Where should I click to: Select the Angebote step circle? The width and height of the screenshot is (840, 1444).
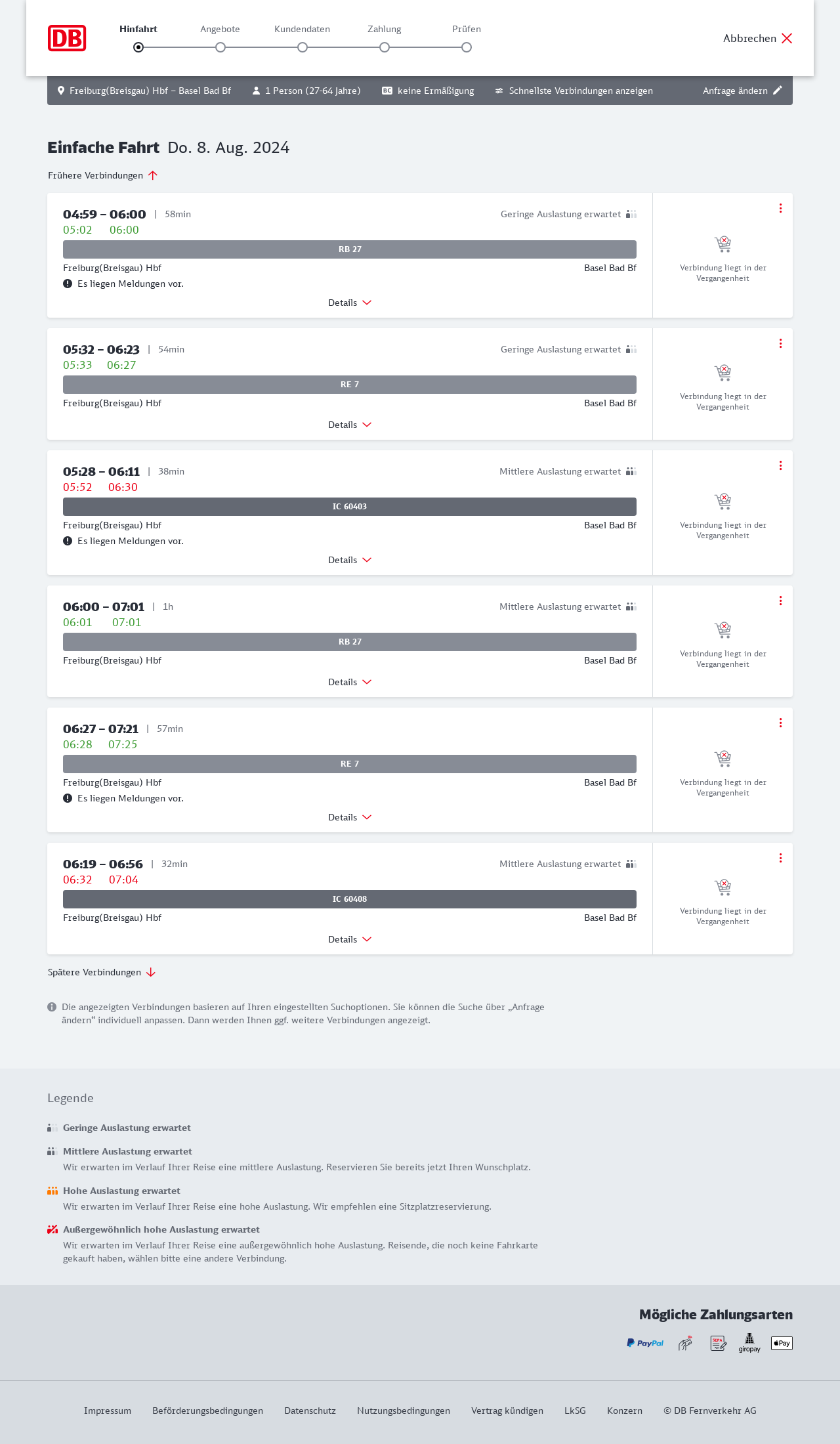point(220,47)
